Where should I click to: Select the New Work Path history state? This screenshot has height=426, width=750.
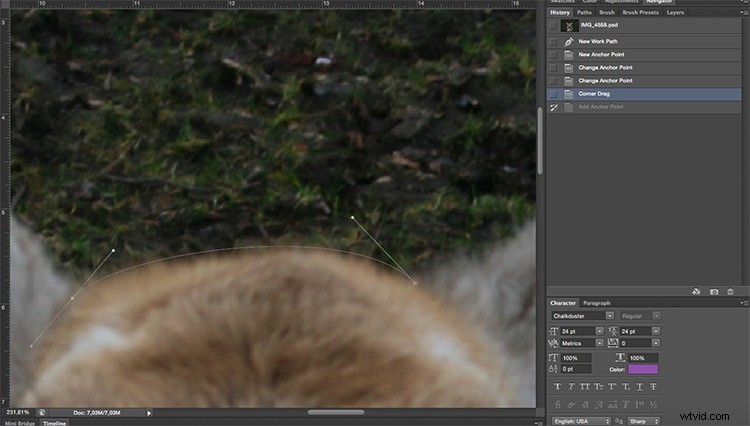[644, 42]
